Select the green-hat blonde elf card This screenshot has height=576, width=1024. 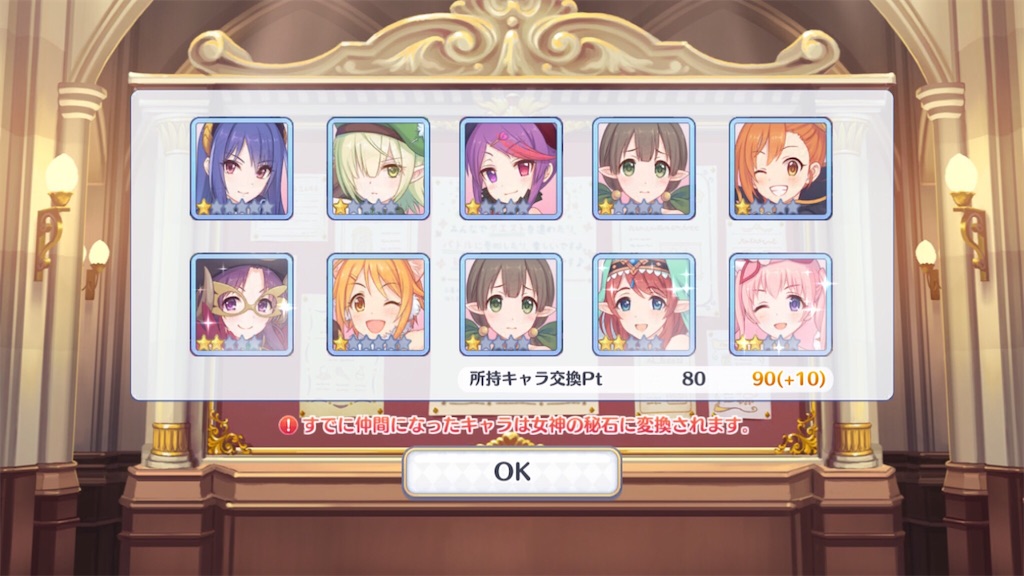tap(378, 168)
